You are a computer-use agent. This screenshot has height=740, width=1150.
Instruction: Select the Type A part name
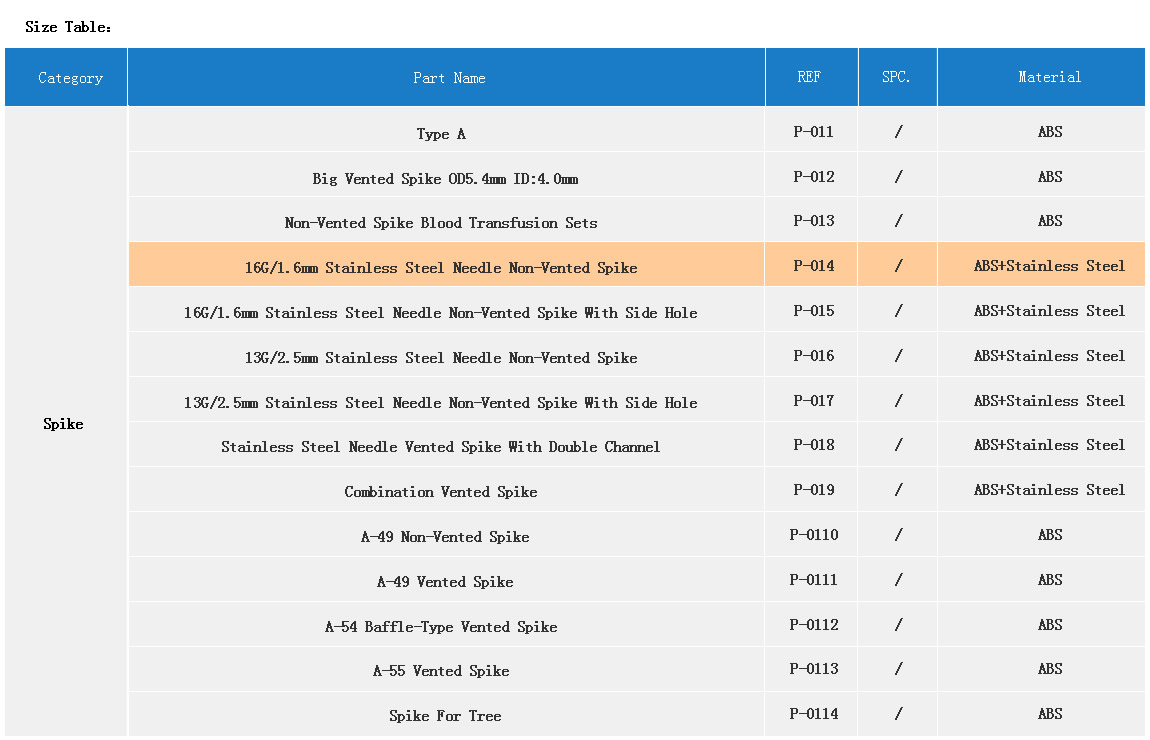[441, 134]
